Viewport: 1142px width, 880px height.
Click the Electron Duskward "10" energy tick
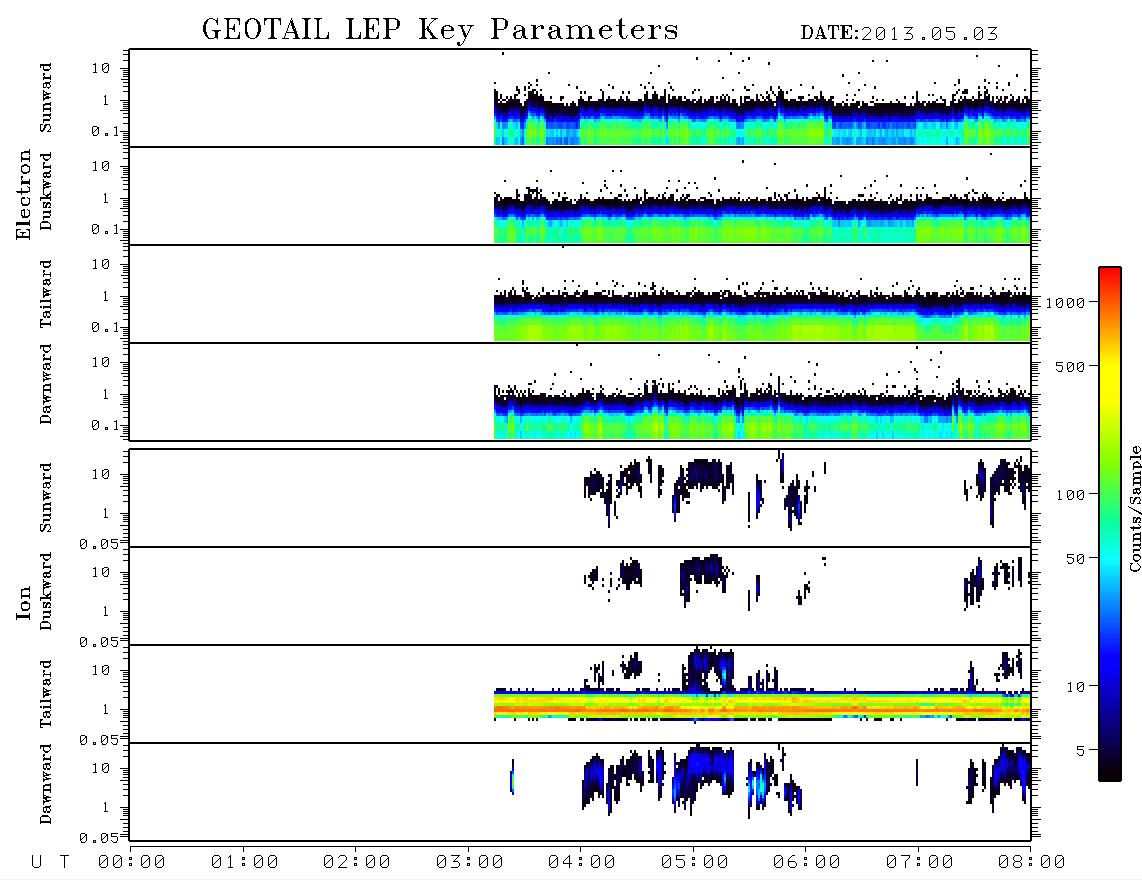[101, 166]
